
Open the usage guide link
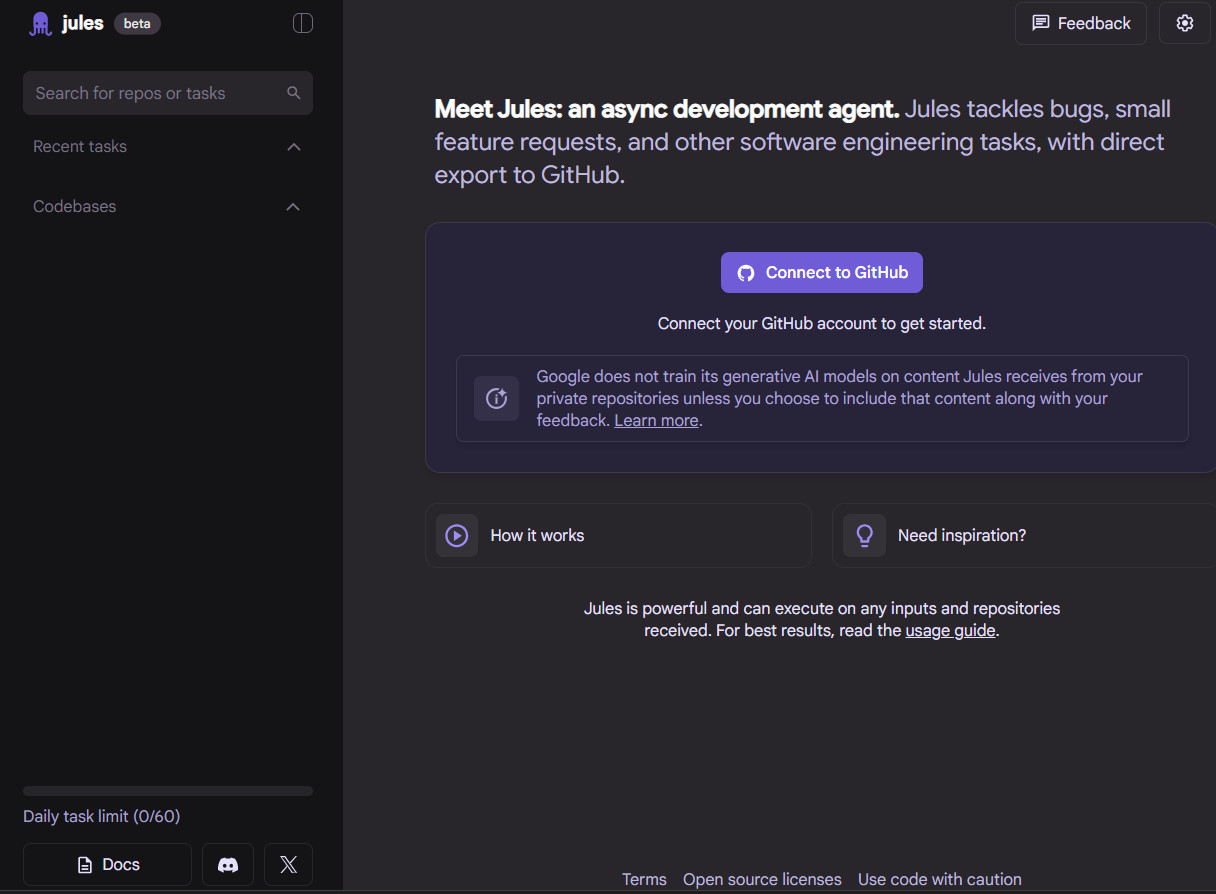pos(950,631)
